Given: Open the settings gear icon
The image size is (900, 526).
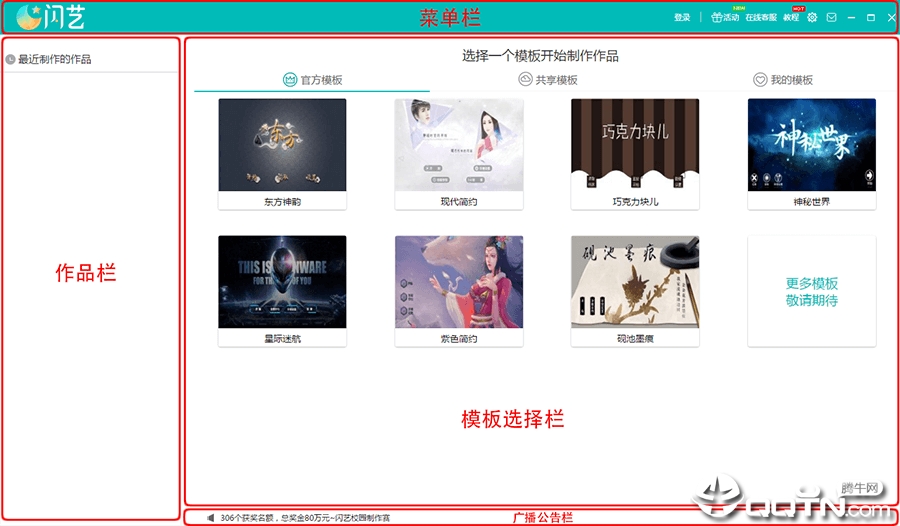Looking at the screenshot, I should click(x=812, y=18).
